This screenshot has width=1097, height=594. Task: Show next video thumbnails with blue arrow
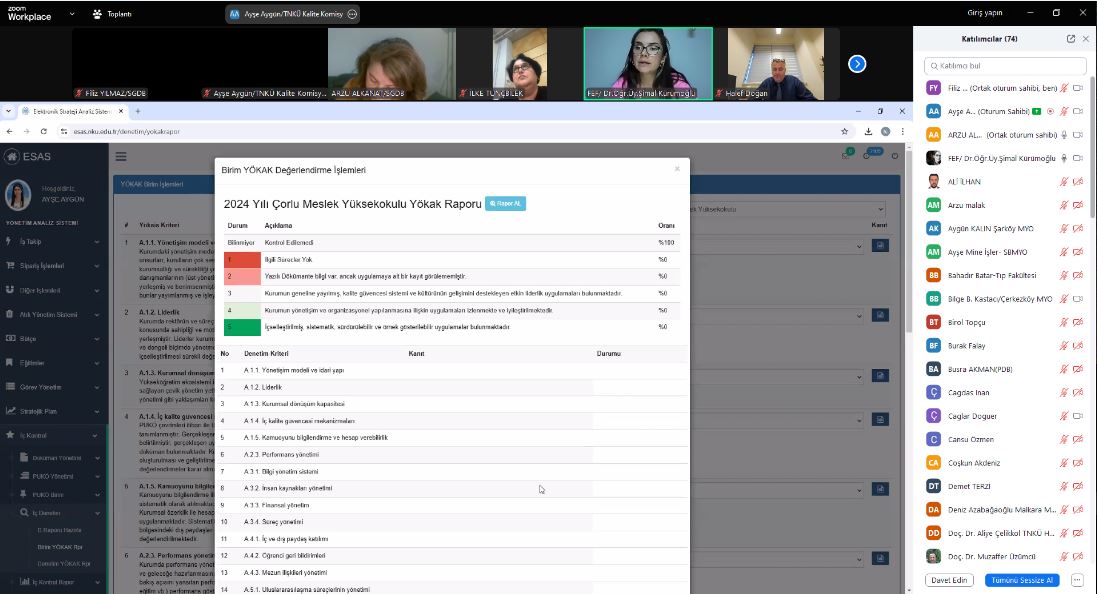857,64
